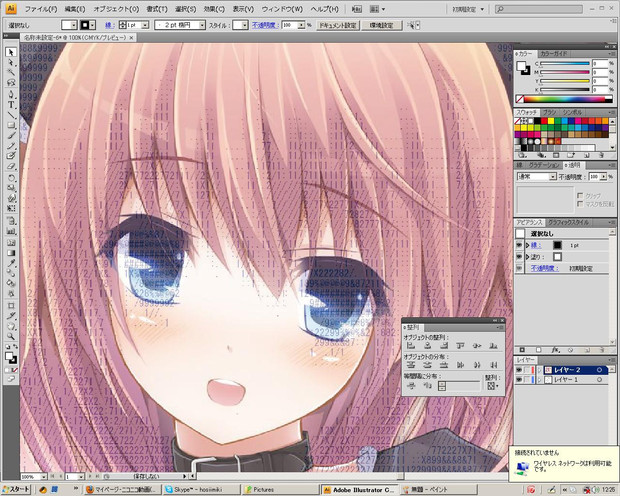Expand レイヤー 2 disclosure triangle
This screenshot has width=620, height=496.
click(x=540, y=370)
